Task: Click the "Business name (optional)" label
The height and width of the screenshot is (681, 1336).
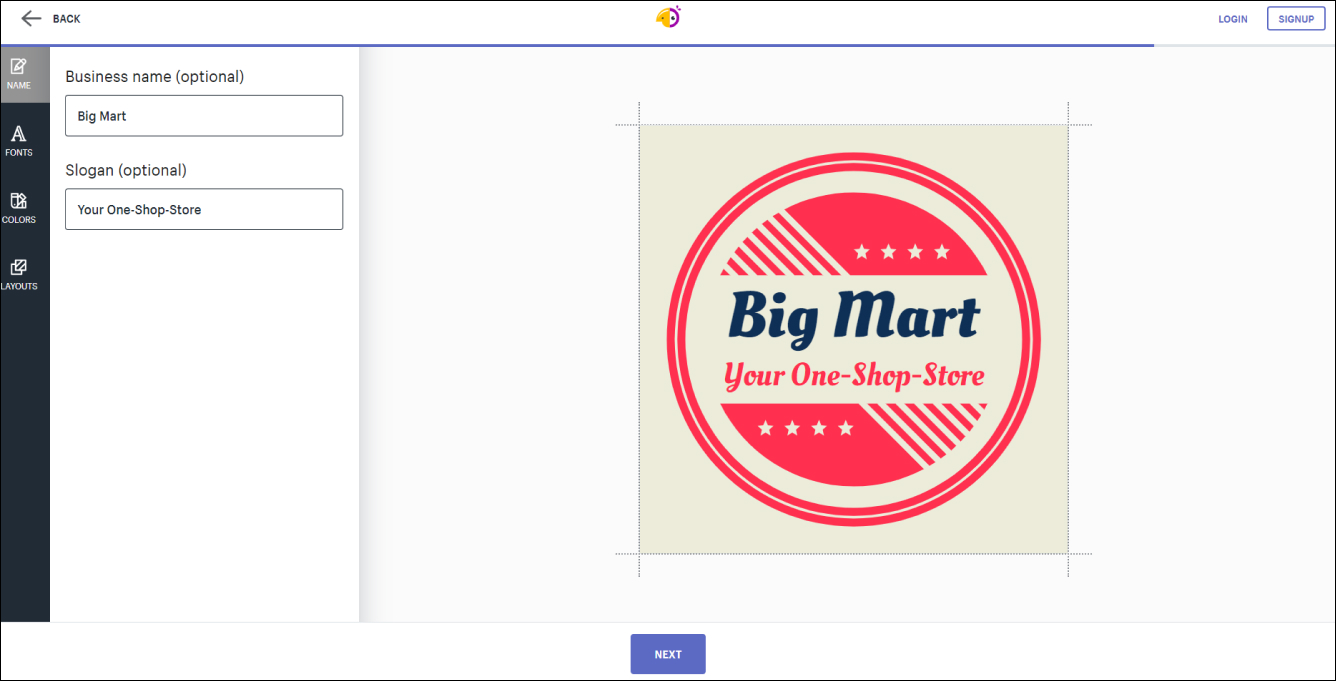Action: (155, 76)
